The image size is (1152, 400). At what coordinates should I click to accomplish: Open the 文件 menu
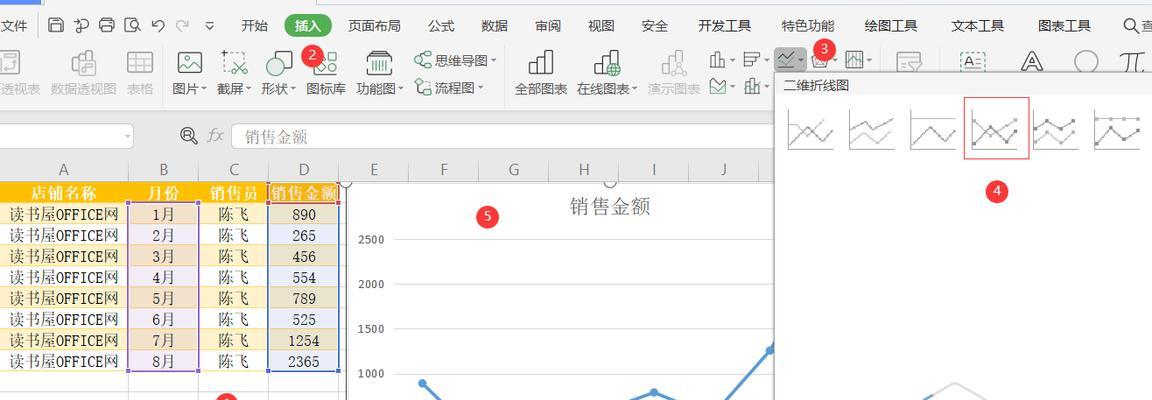coord(14,26)
